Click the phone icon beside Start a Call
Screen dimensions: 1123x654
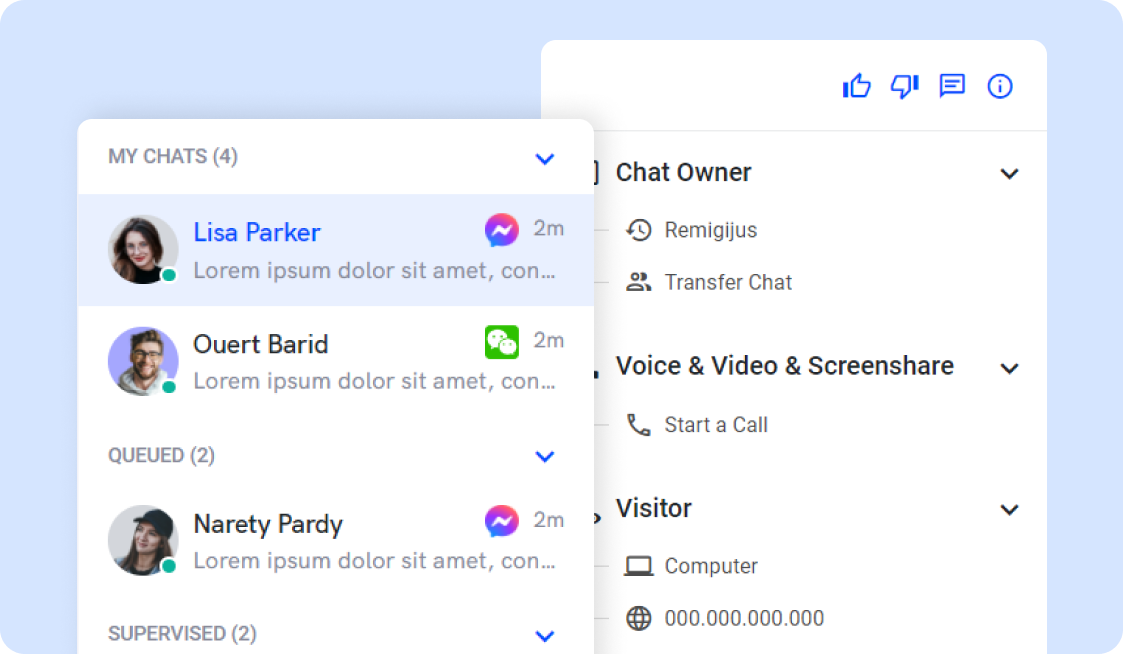[x=638, y=425]
